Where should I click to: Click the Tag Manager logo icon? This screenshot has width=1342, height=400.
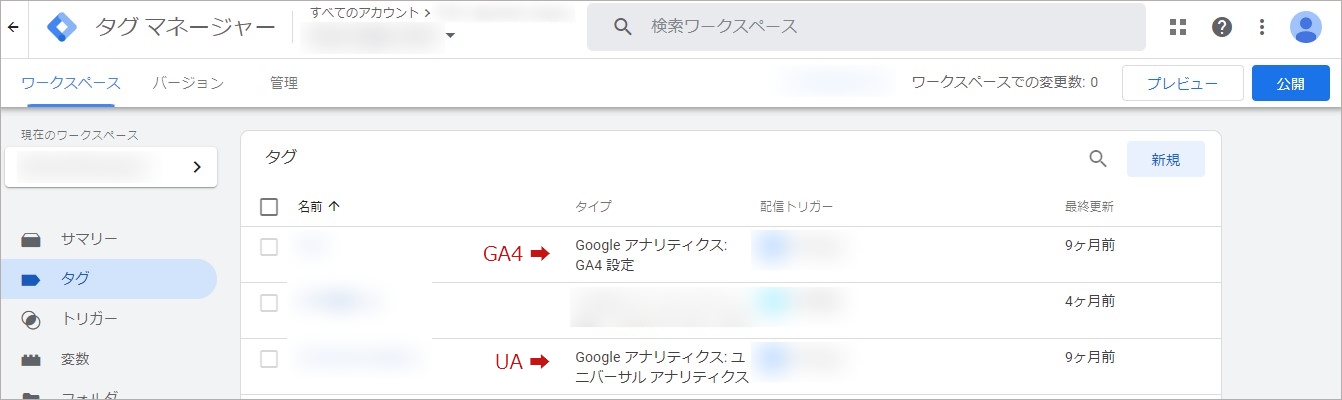pyautogui.click(x=62, y=27)
